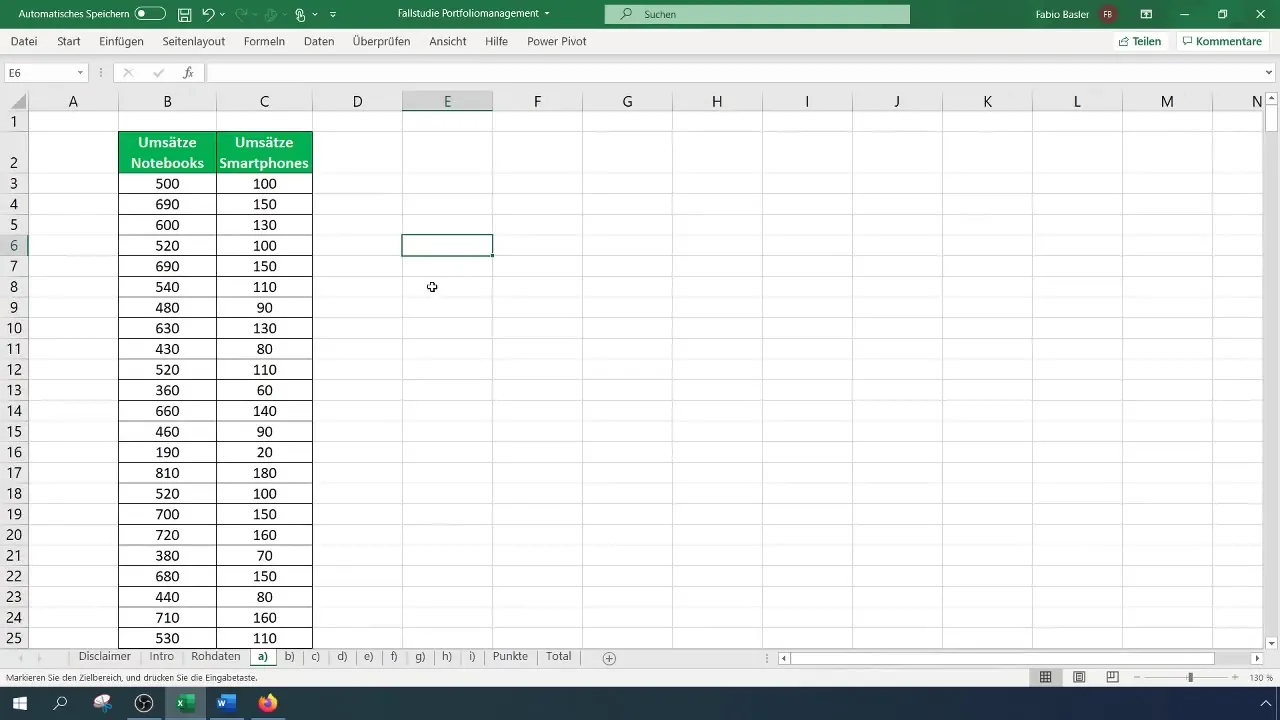Open the Seitenlayout ribbon tab

pyautogui.click(x=194, y=41)
